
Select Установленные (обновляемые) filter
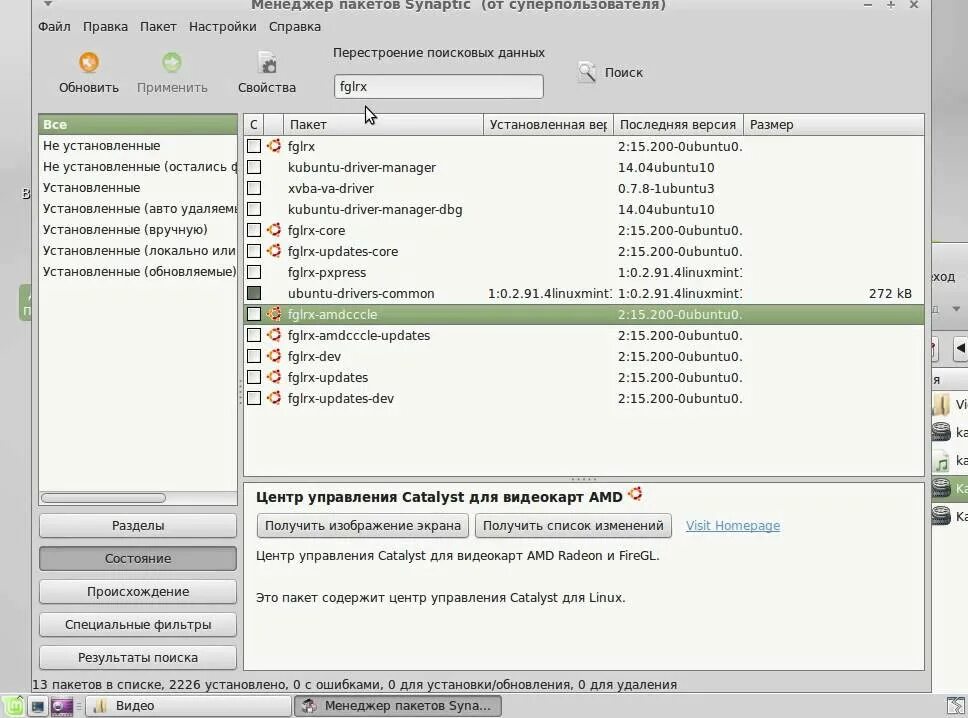tap(138, 272)
